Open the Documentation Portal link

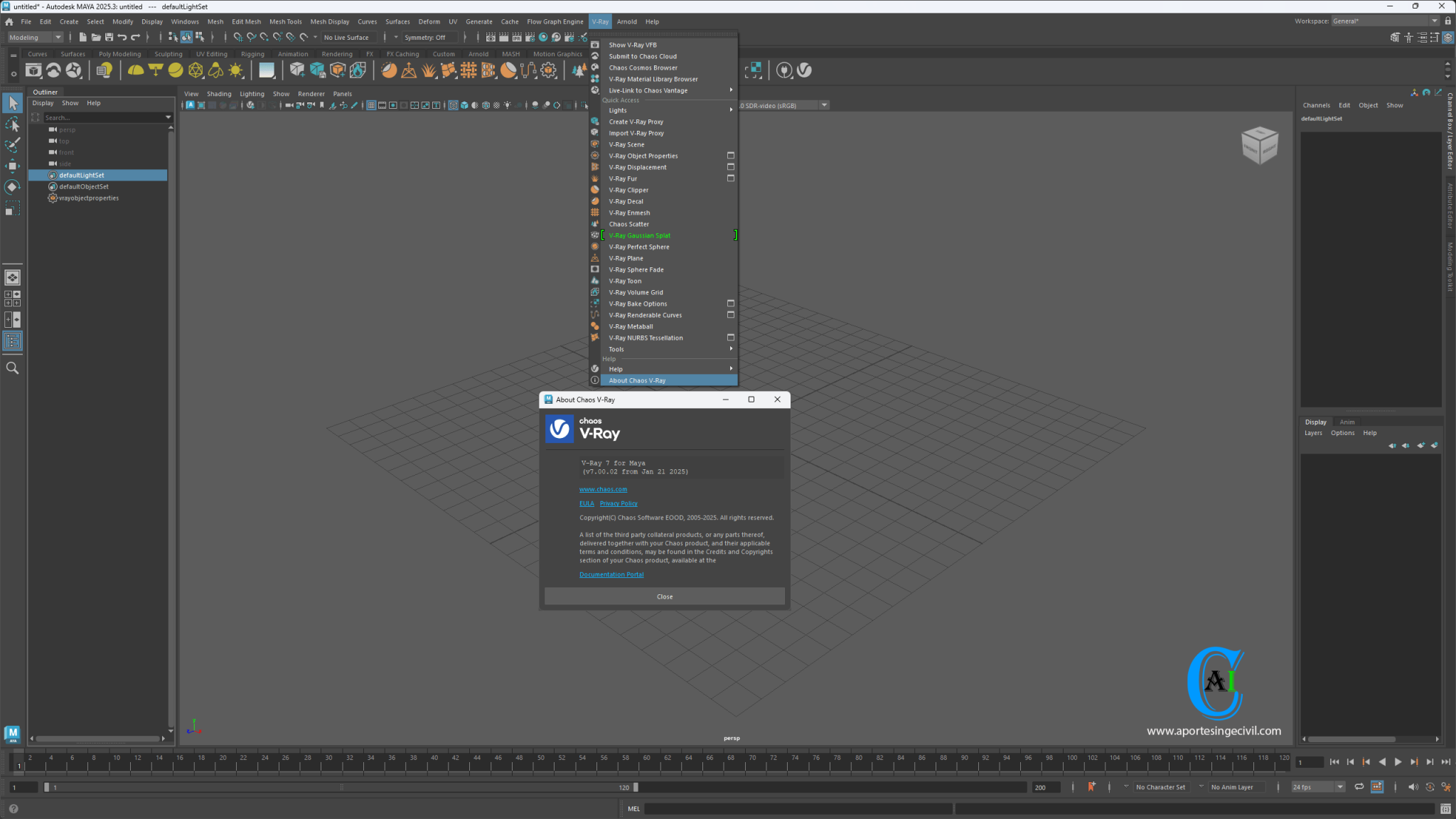[x=611, y=574]
